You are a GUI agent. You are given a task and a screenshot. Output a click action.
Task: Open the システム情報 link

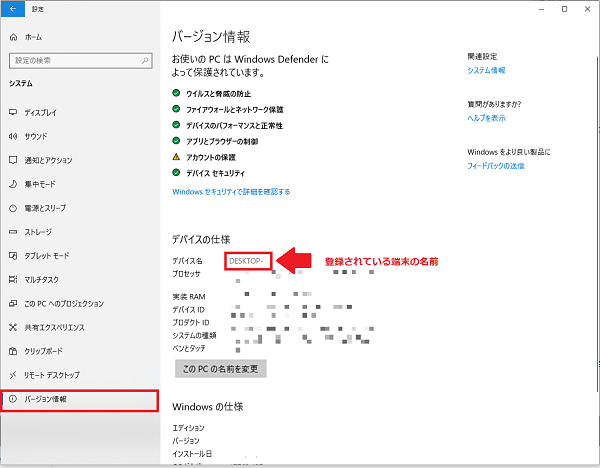[486, 70]
